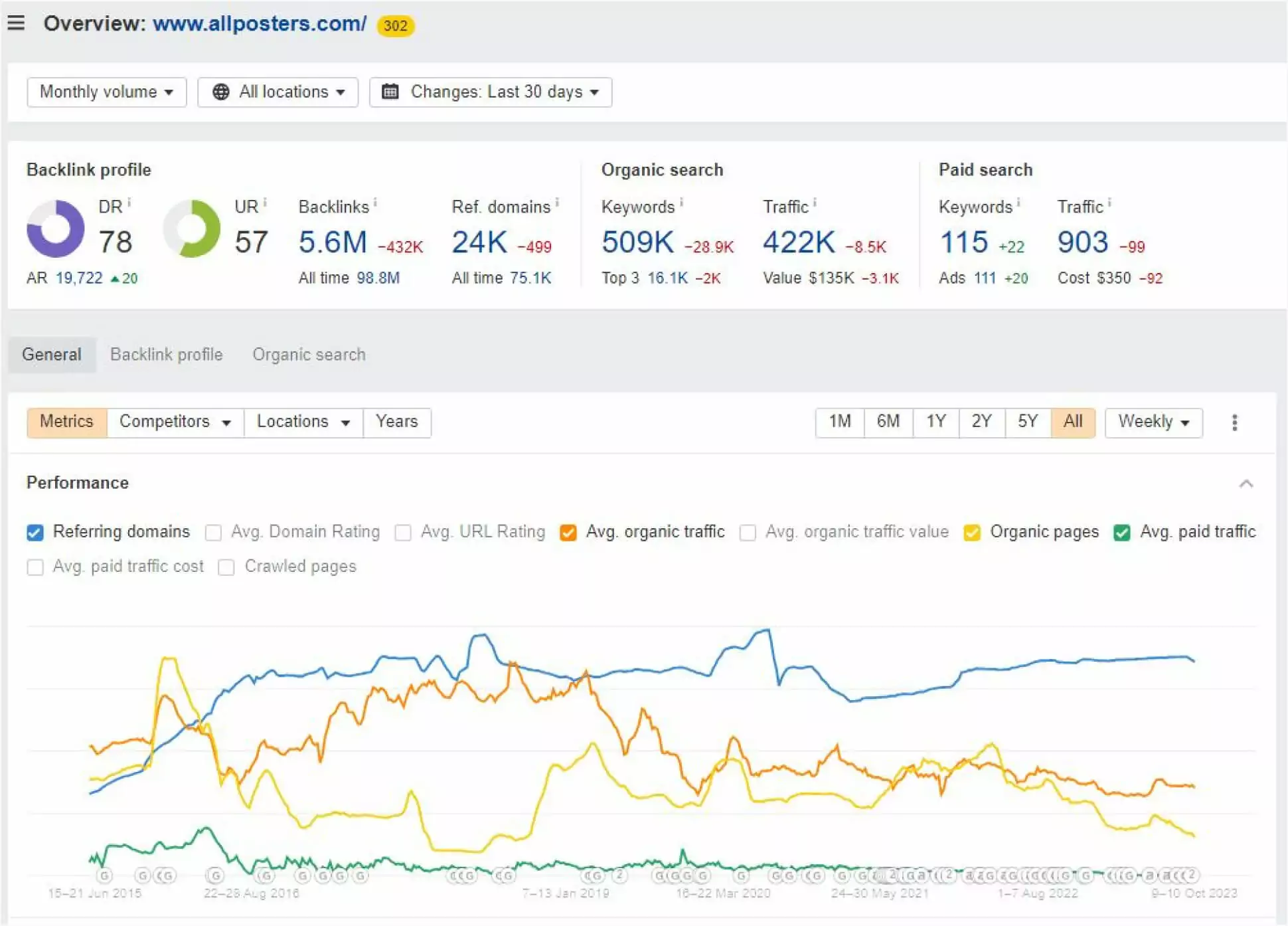Click the globe icon in All locations

pos(220,92)
